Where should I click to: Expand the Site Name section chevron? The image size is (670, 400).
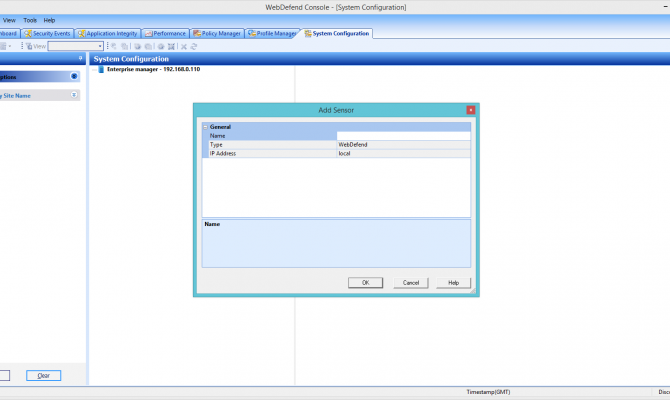74,95
